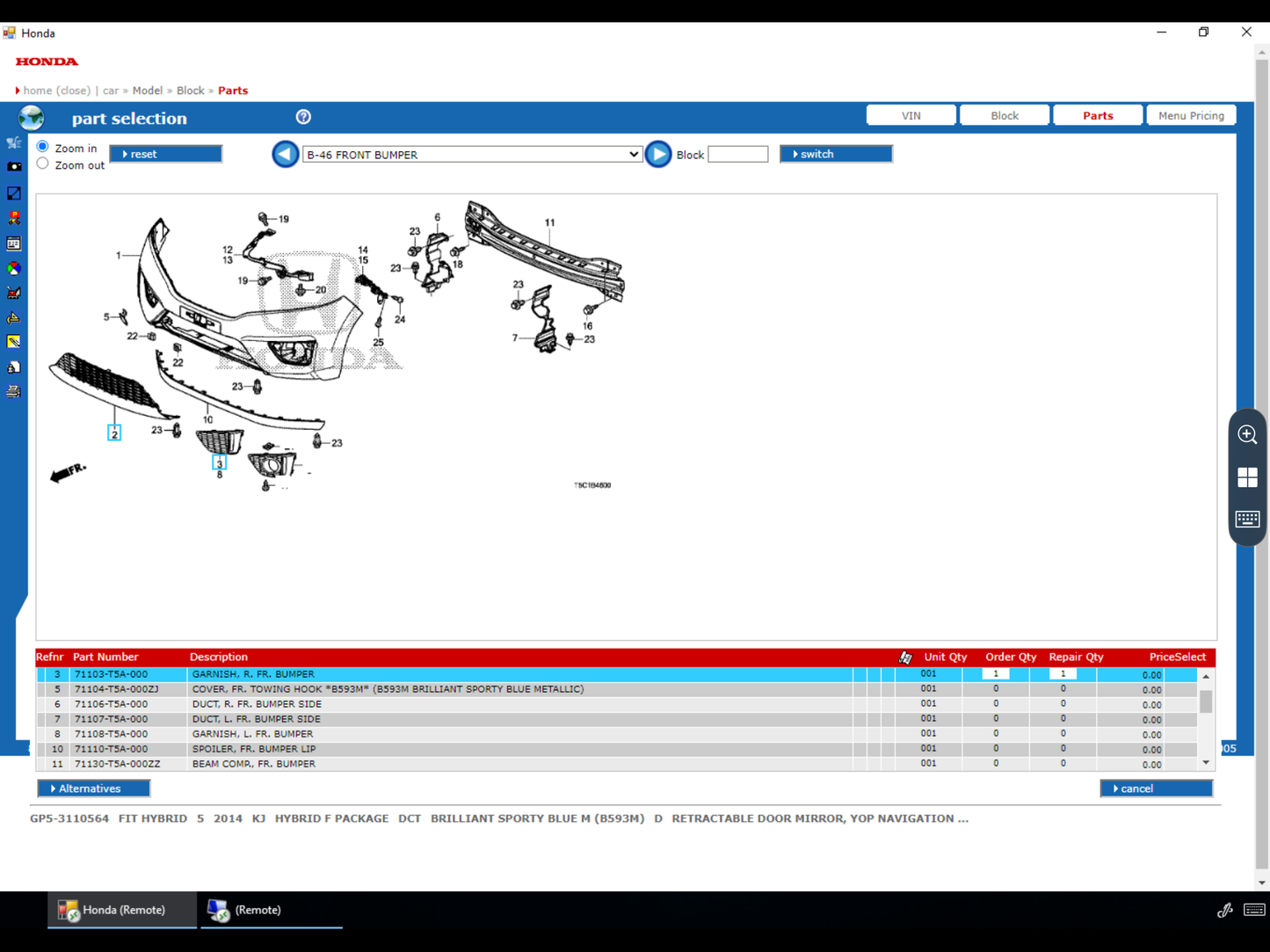The image size is (1270, 952).
Task: Click the pen input icon in taskbar tray
Action: [x=1224, y=911]
